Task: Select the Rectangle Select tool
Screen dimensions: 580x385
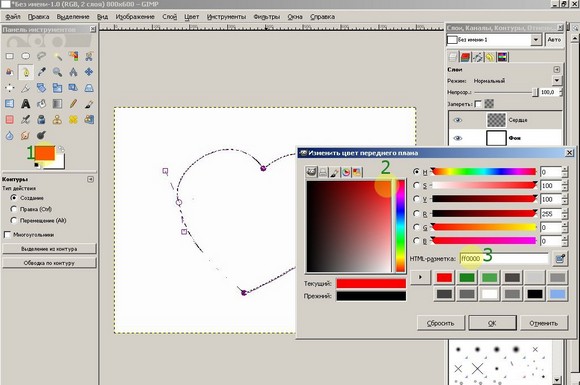Action: pos(10,56)
